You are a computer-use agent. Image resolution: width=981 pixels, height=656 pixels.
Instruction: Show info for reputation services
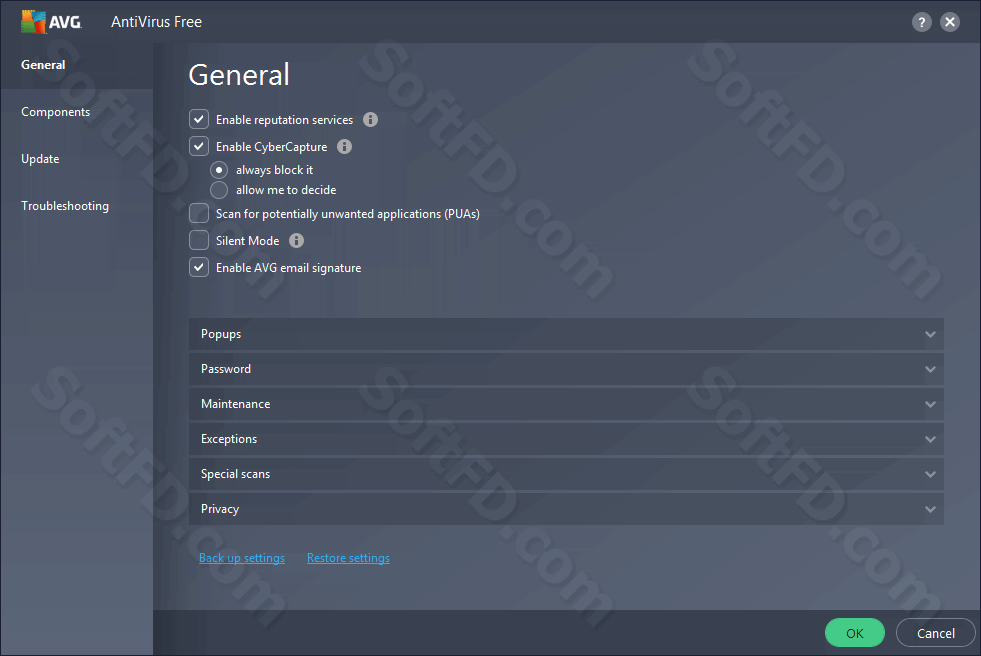(x=370, y=119)
